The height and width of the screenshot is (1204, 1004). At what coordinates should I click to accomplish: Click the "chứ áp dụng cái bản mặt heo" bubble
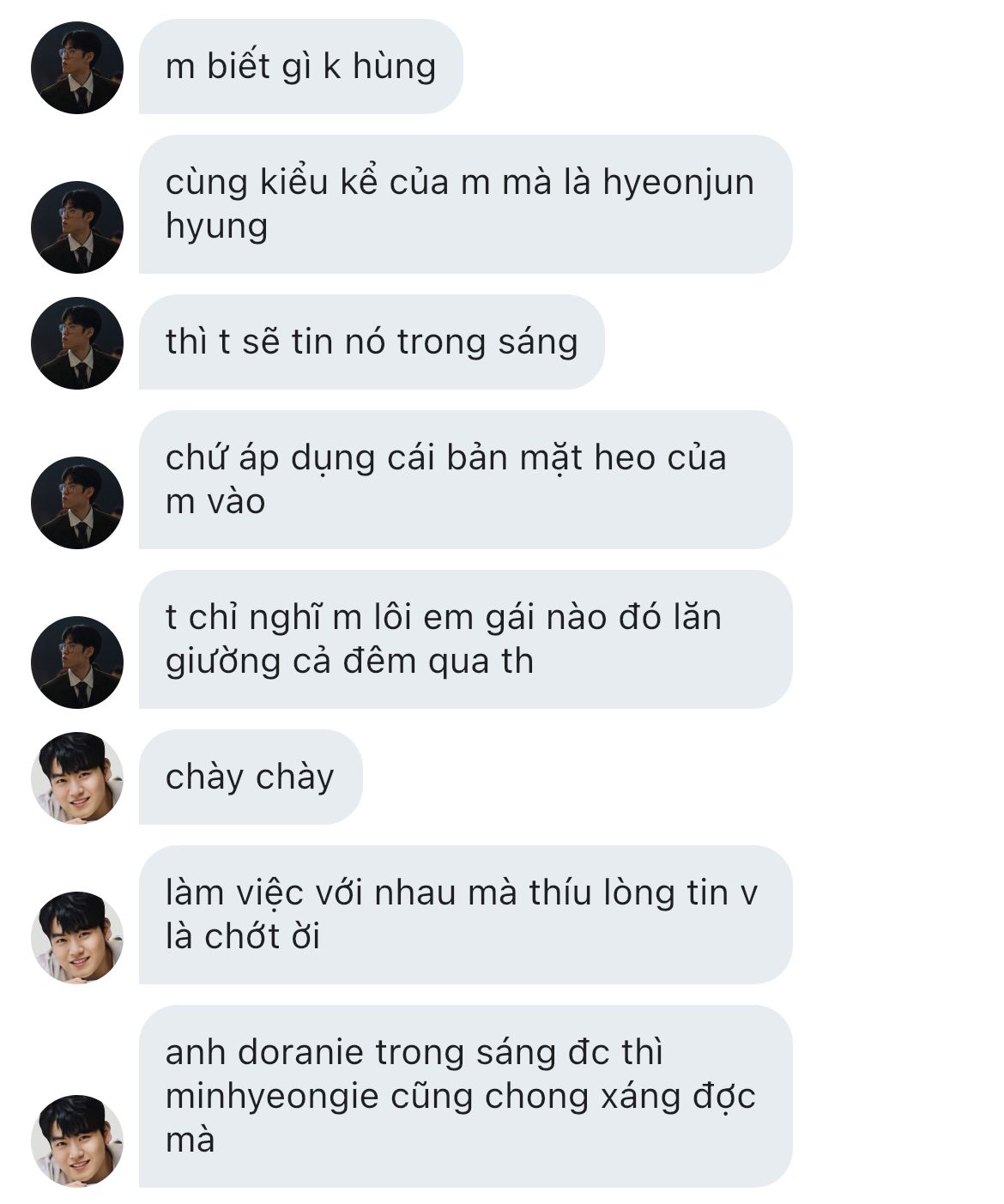tap(465, 480)
